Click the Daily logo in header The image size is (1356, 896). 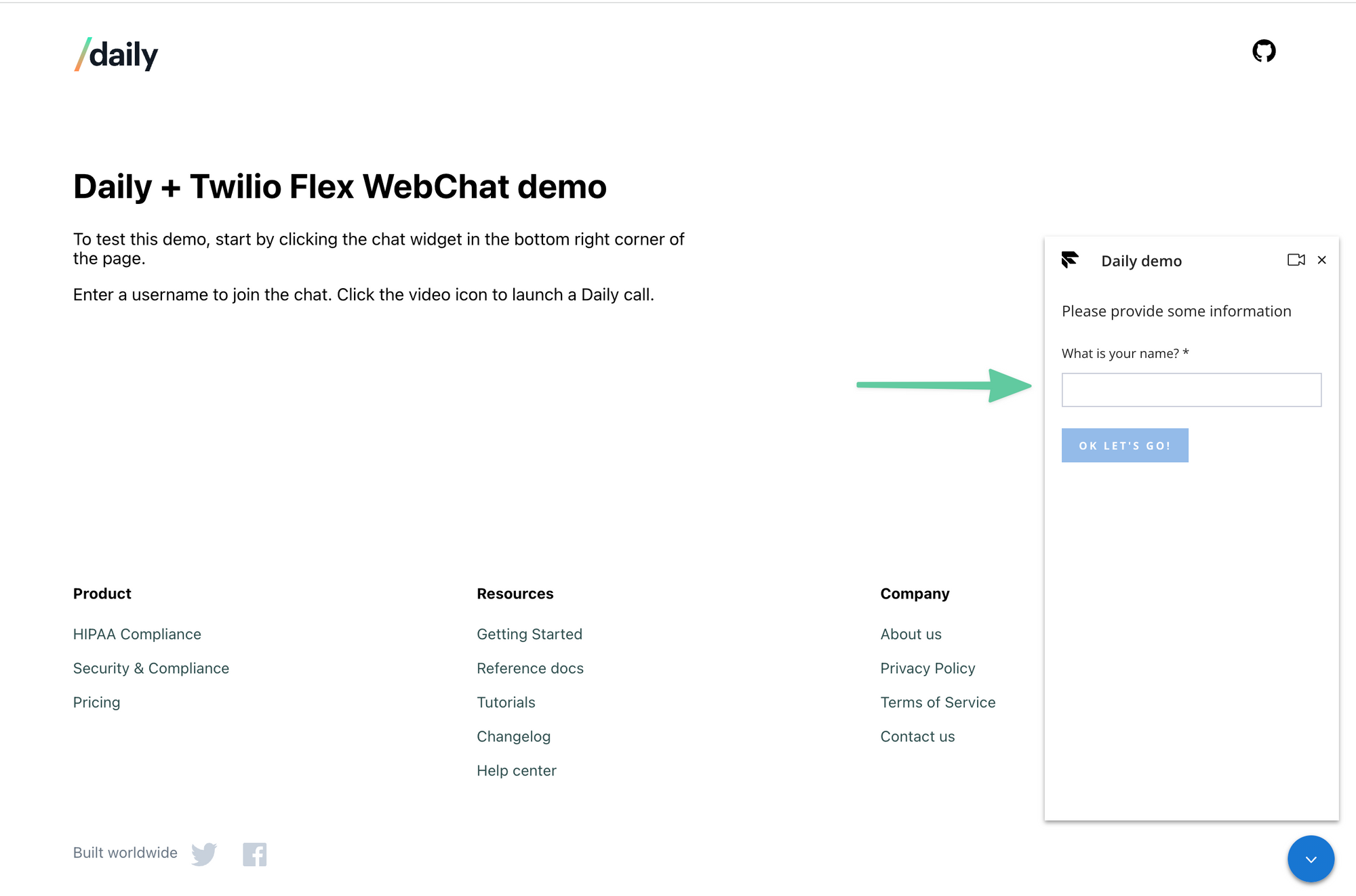tap(116, 54)
